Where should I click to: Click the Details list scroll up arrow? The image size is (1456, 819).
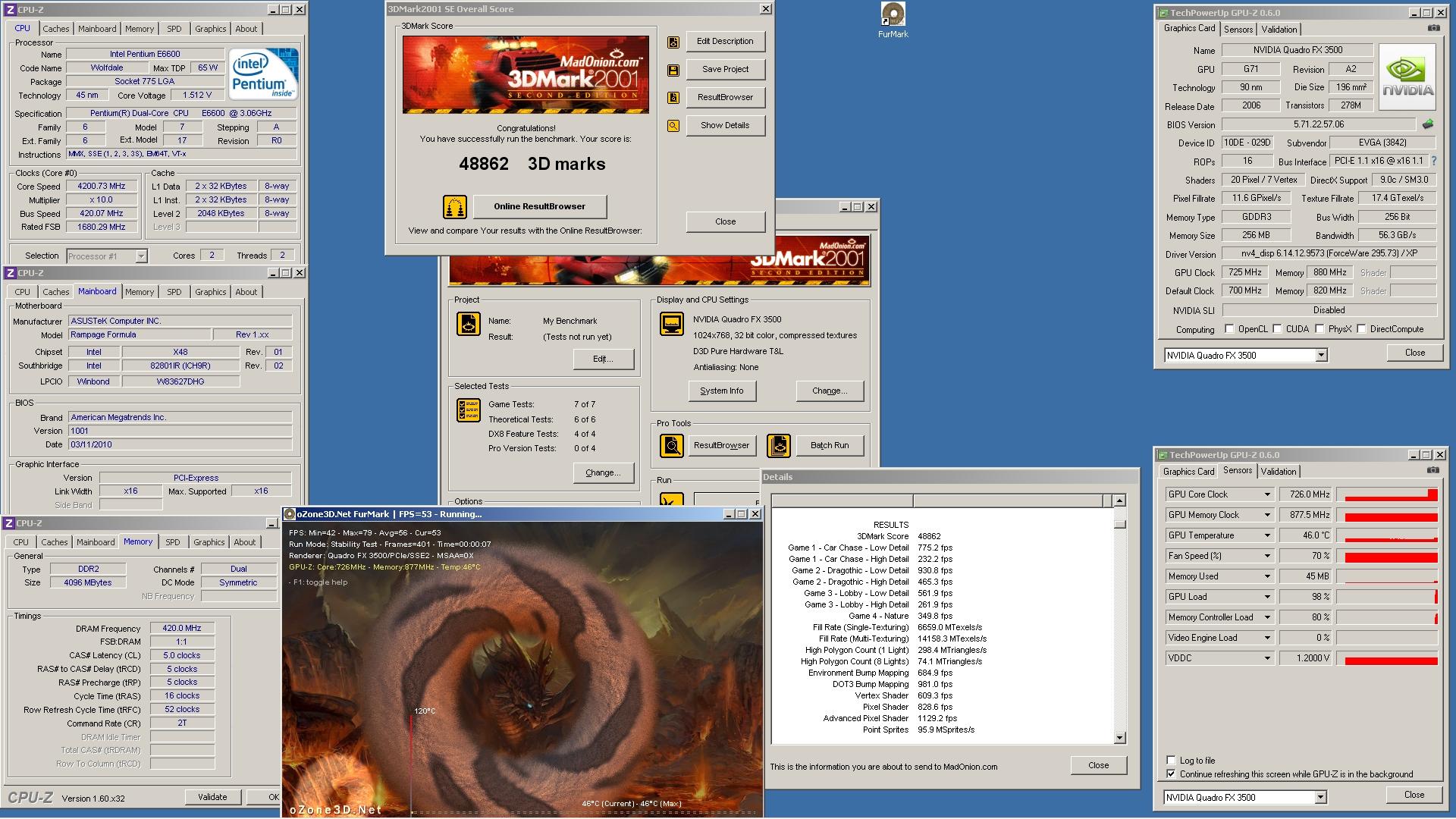[x=1120, y=500]
